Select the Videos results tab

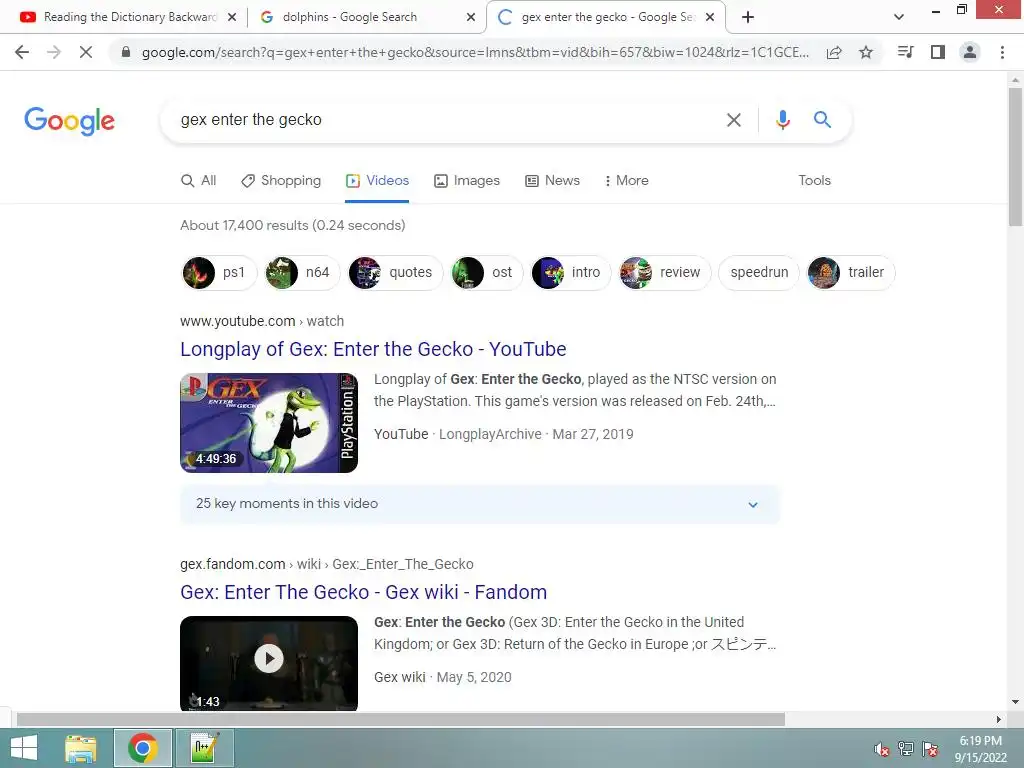(x=377, y=180)
